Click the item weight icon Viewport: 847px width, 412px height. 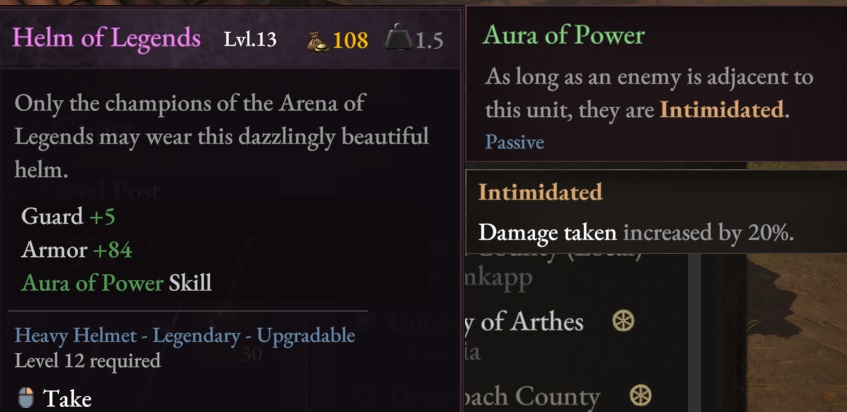400,38
